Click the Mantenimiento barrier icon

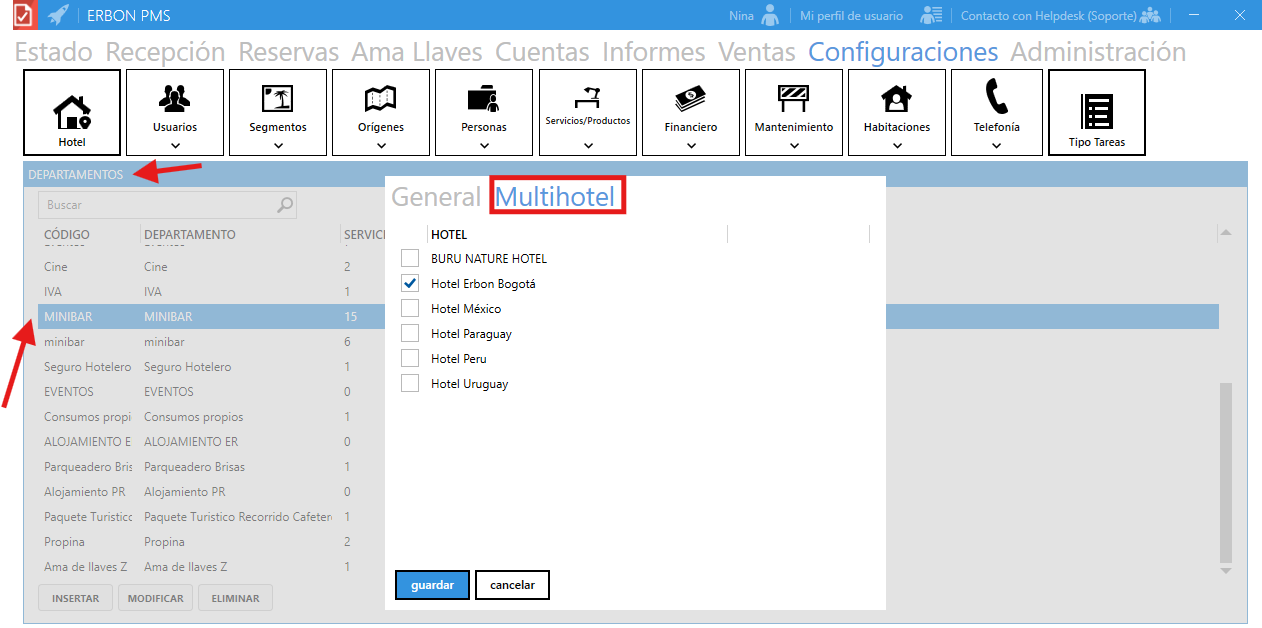(x=793, y=98)
